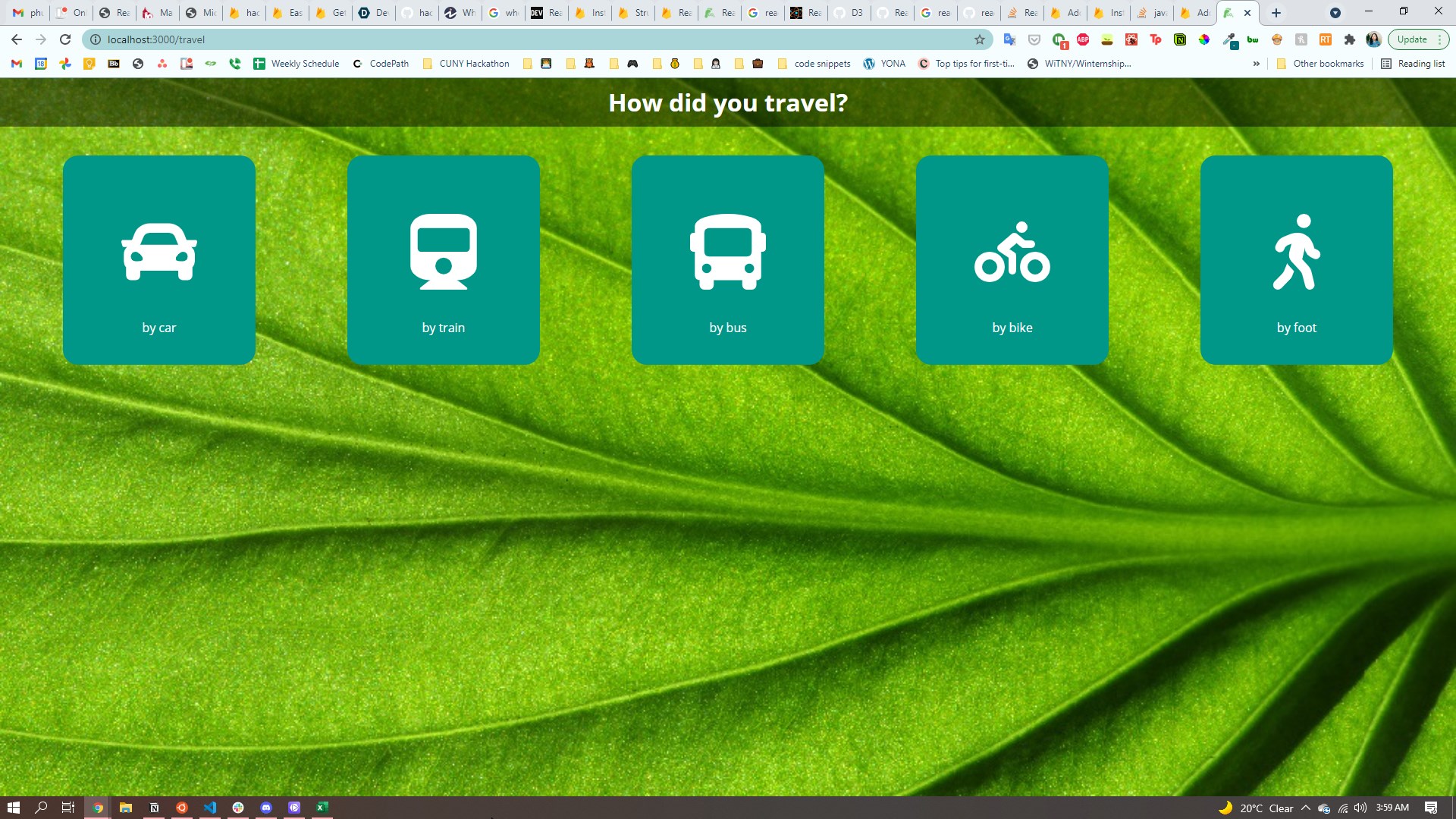This screenshot has width=1456, height=819.
Task: Reload the page
Action: tap(65, 39)
